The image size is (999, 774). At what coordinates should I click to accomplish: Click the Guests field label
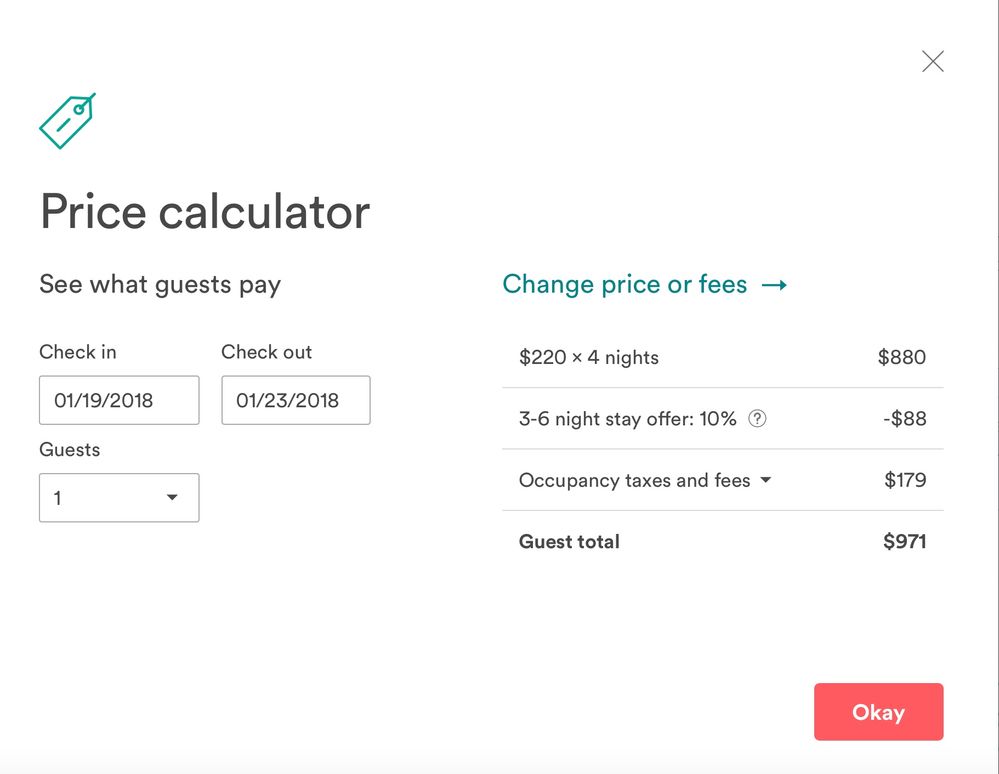pos(70,450)
